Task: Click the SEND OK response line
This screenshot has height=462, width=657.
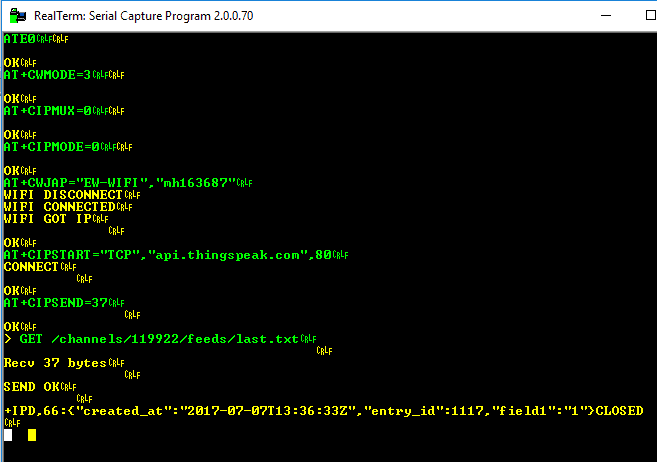Action: [x=32, y=387]
